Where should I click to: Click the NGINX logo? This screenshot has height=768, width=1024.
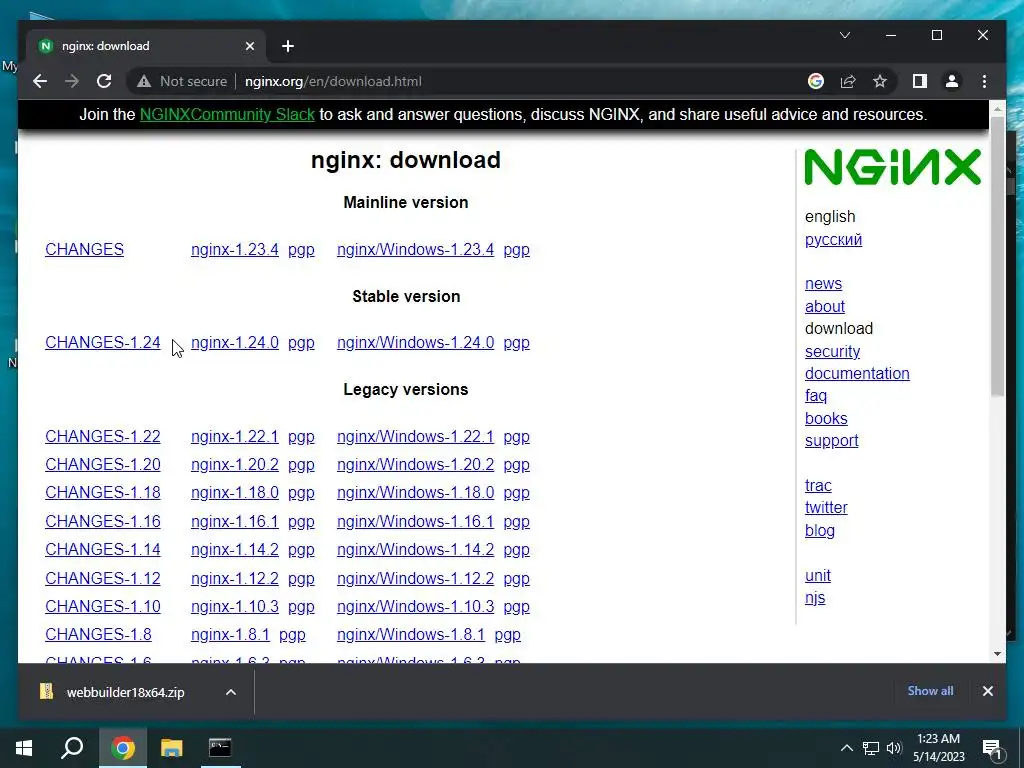(x=892, y=167)
